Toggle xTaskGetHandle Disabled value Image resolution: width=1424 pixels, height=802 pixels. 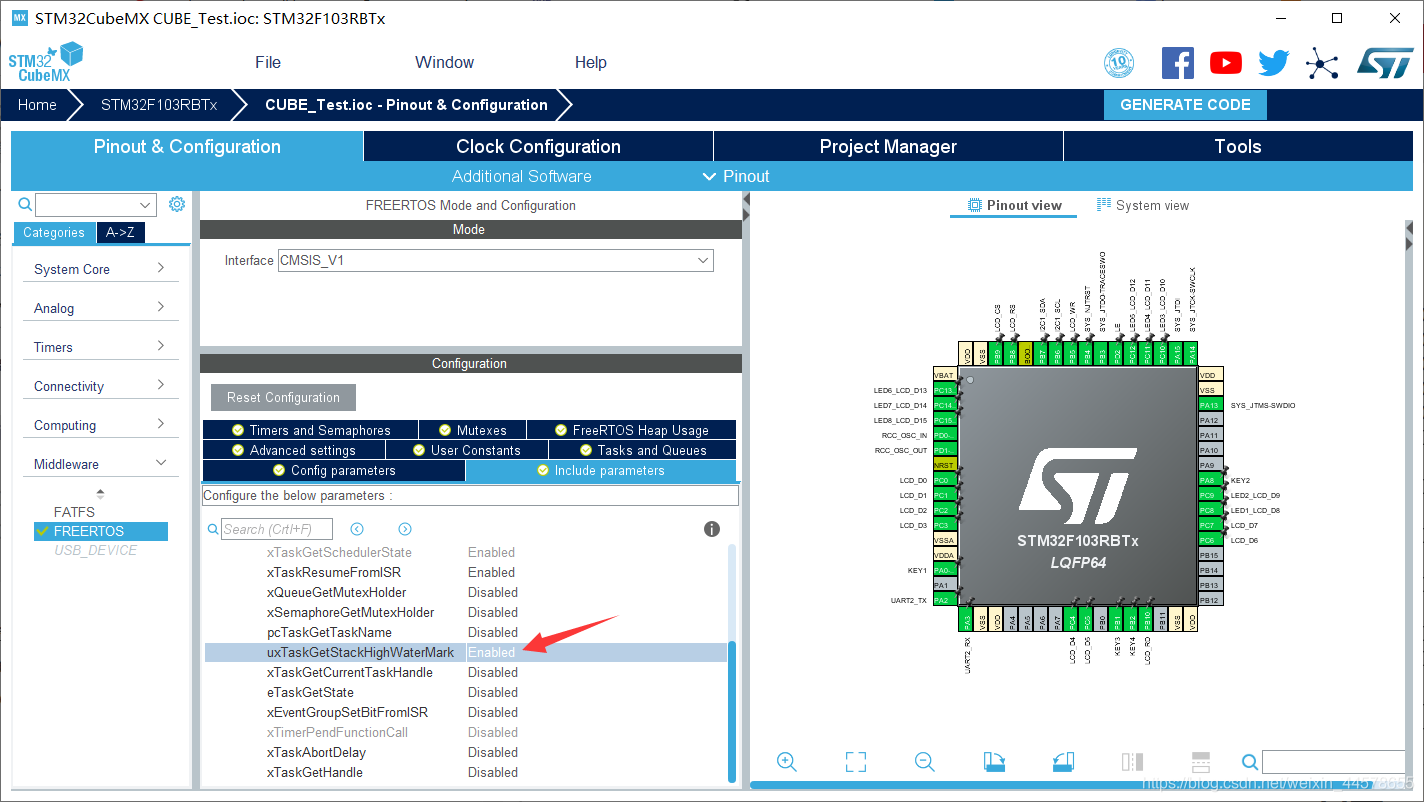pyautogui.click(x=493, y=772)
